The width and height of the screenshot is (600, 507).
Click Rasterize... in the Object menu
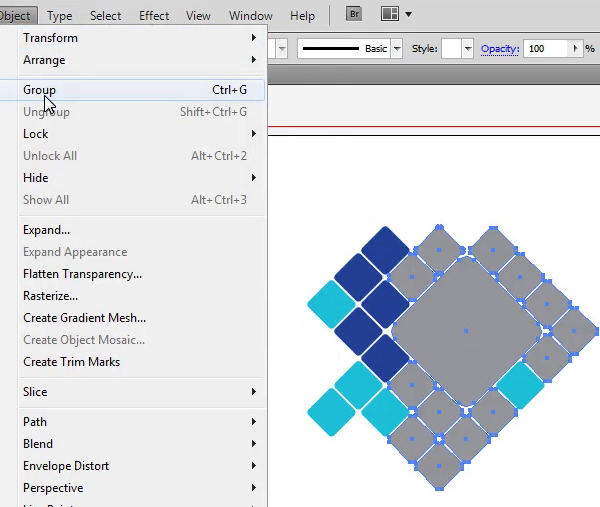[x=50, y=296]
